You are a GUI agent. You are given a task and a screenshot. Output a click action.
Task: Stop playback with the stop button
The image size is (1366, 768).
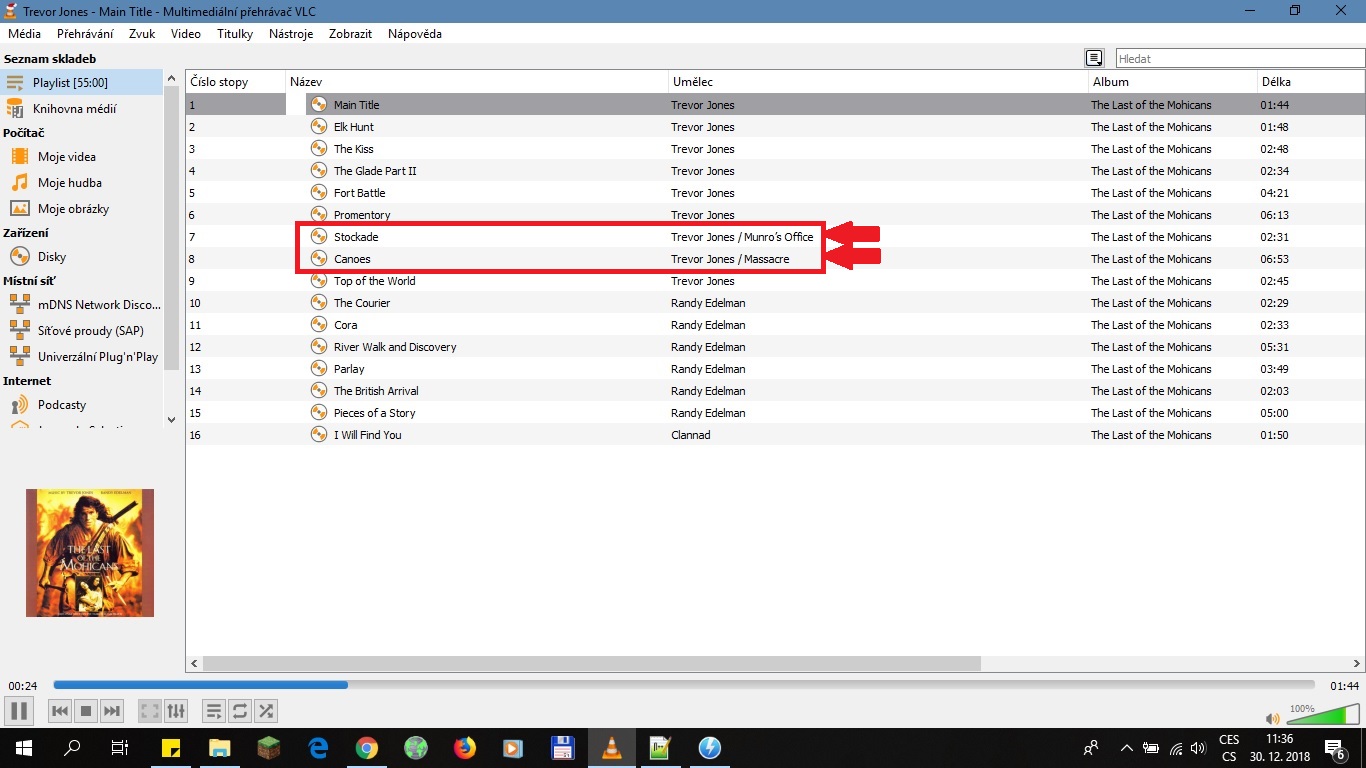[x=86, y=711]
